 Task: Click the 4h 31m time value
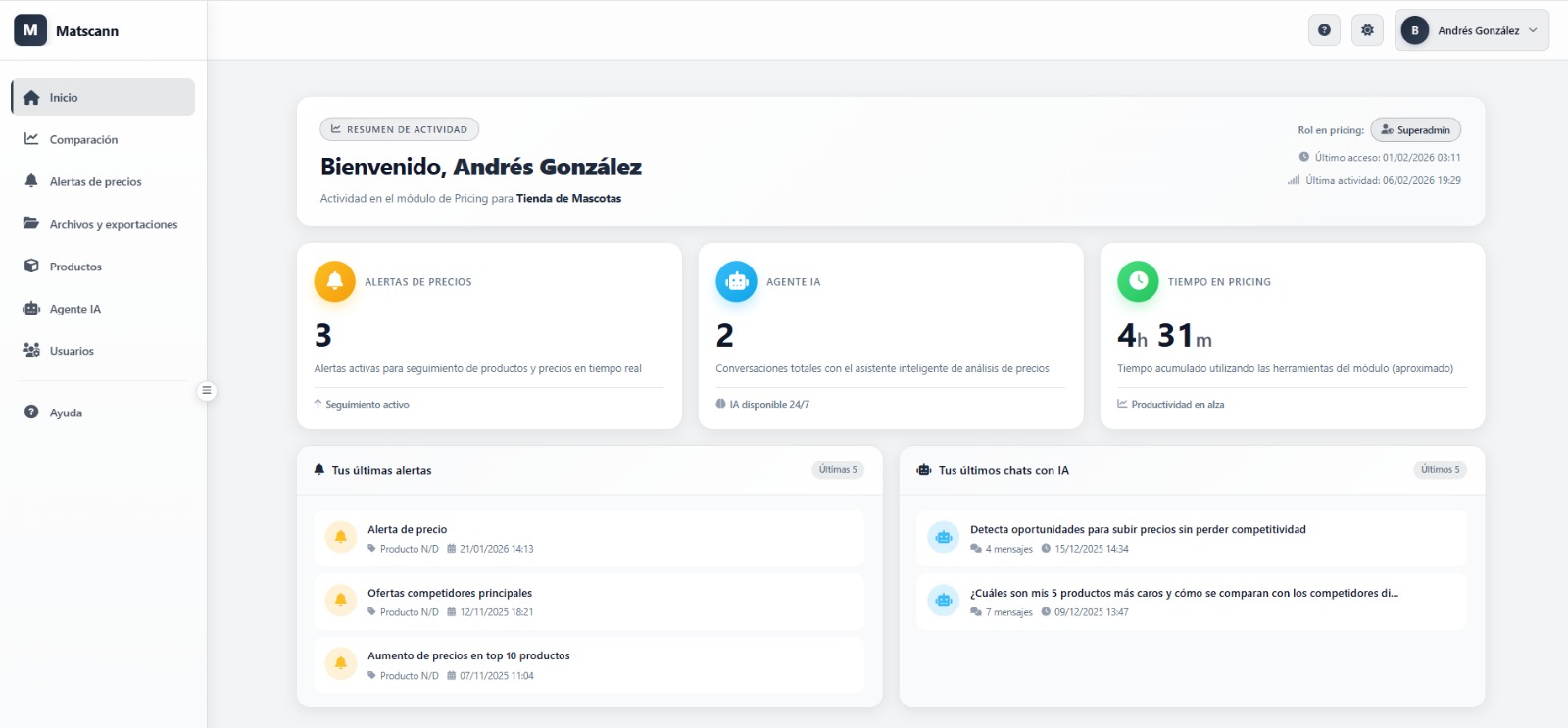pos(1165,336)
